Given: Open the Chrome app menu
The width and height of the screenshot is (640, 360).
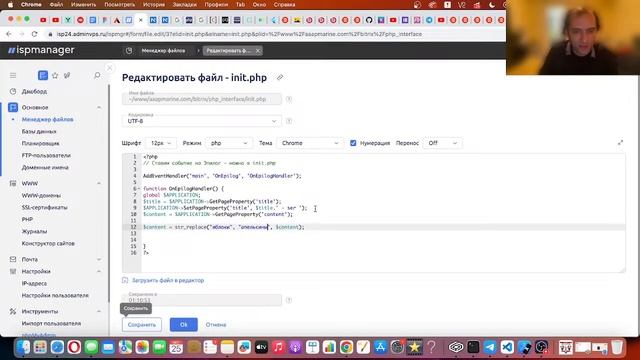Looking at the screenshot, I should (31, 5).
